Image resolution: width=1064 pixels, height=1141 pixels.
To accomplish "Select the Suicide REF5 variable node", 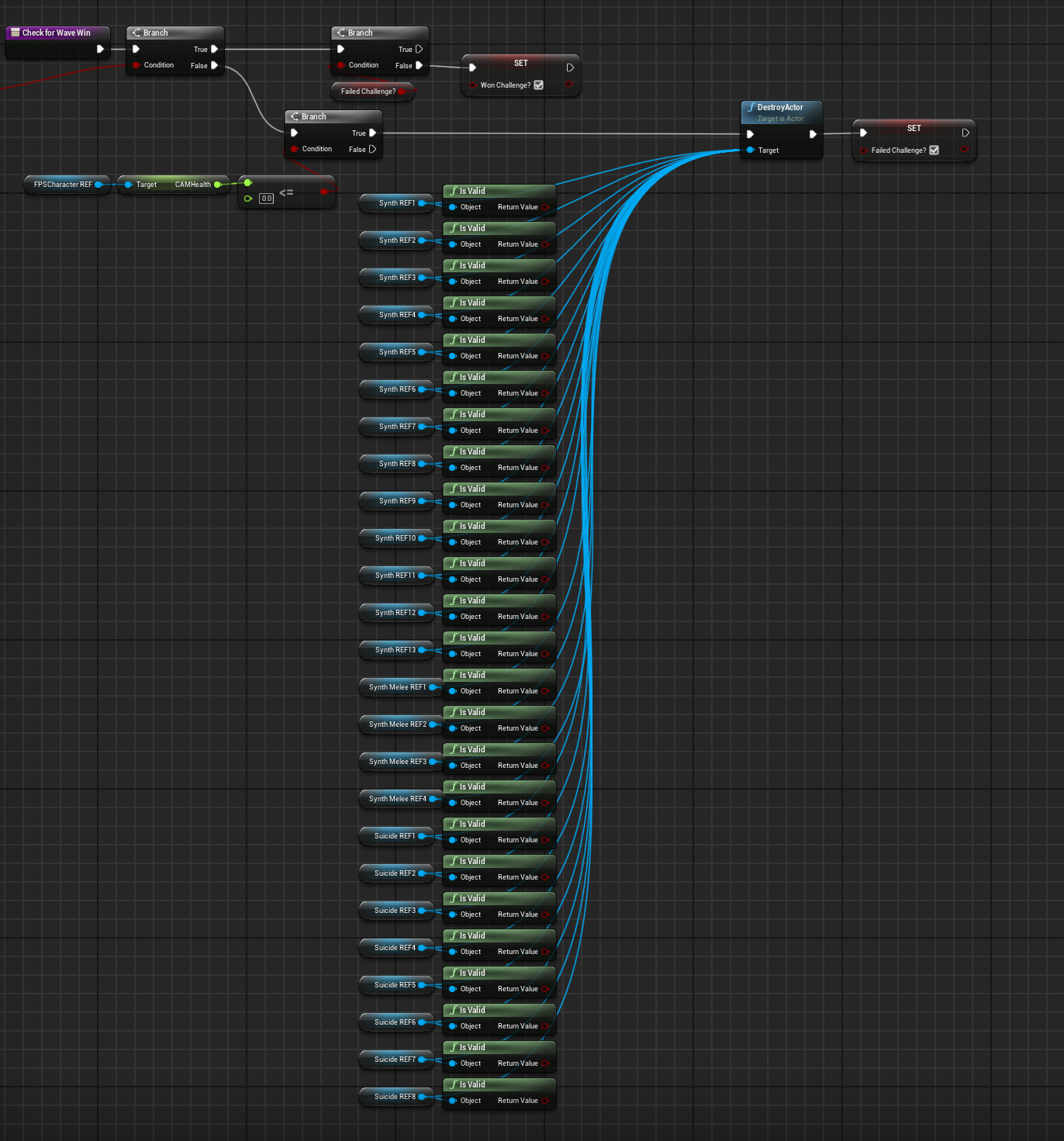I will point(394,985).
